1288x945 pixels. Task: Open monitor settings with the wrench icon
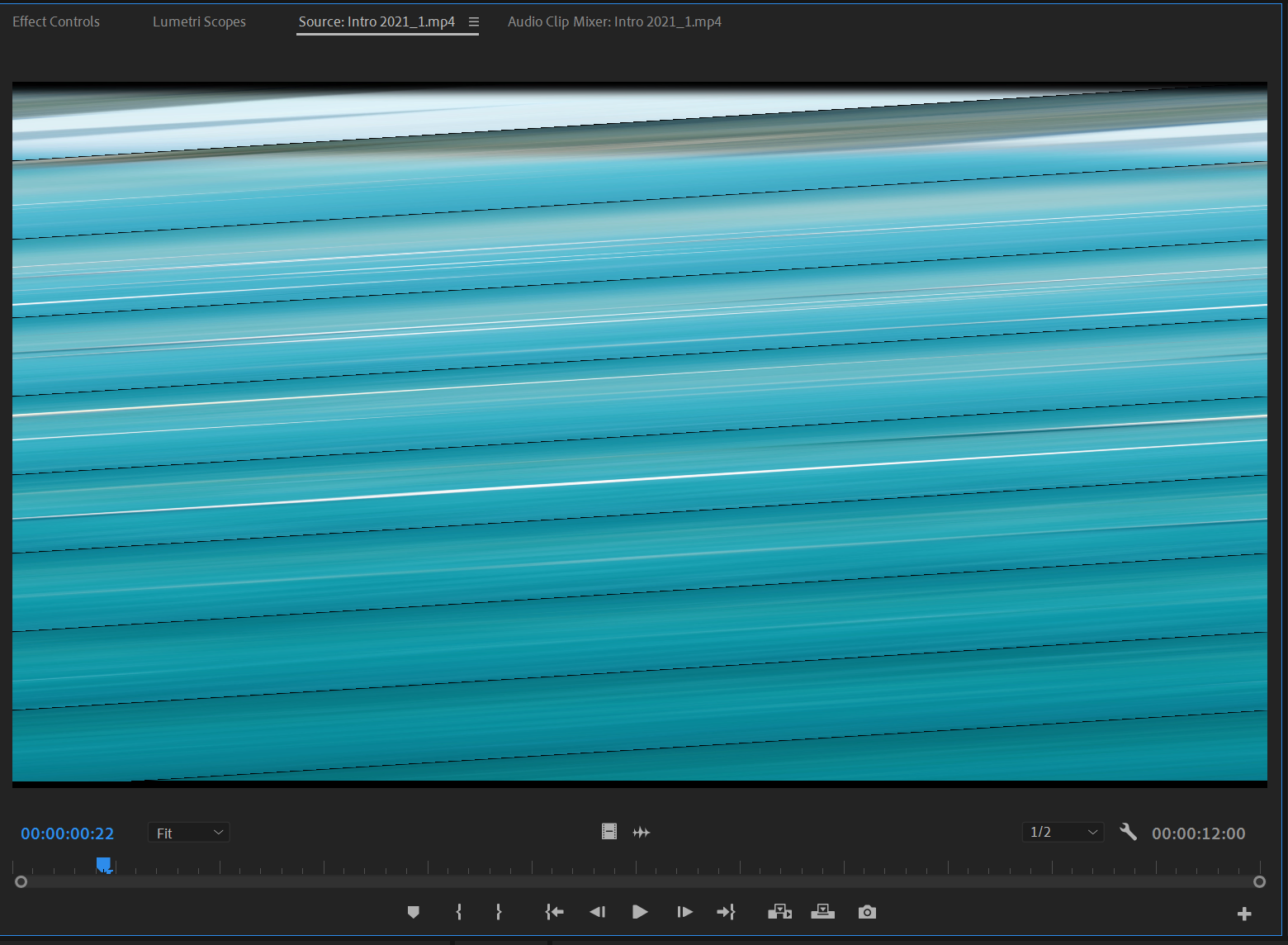tap(1129, 833)
